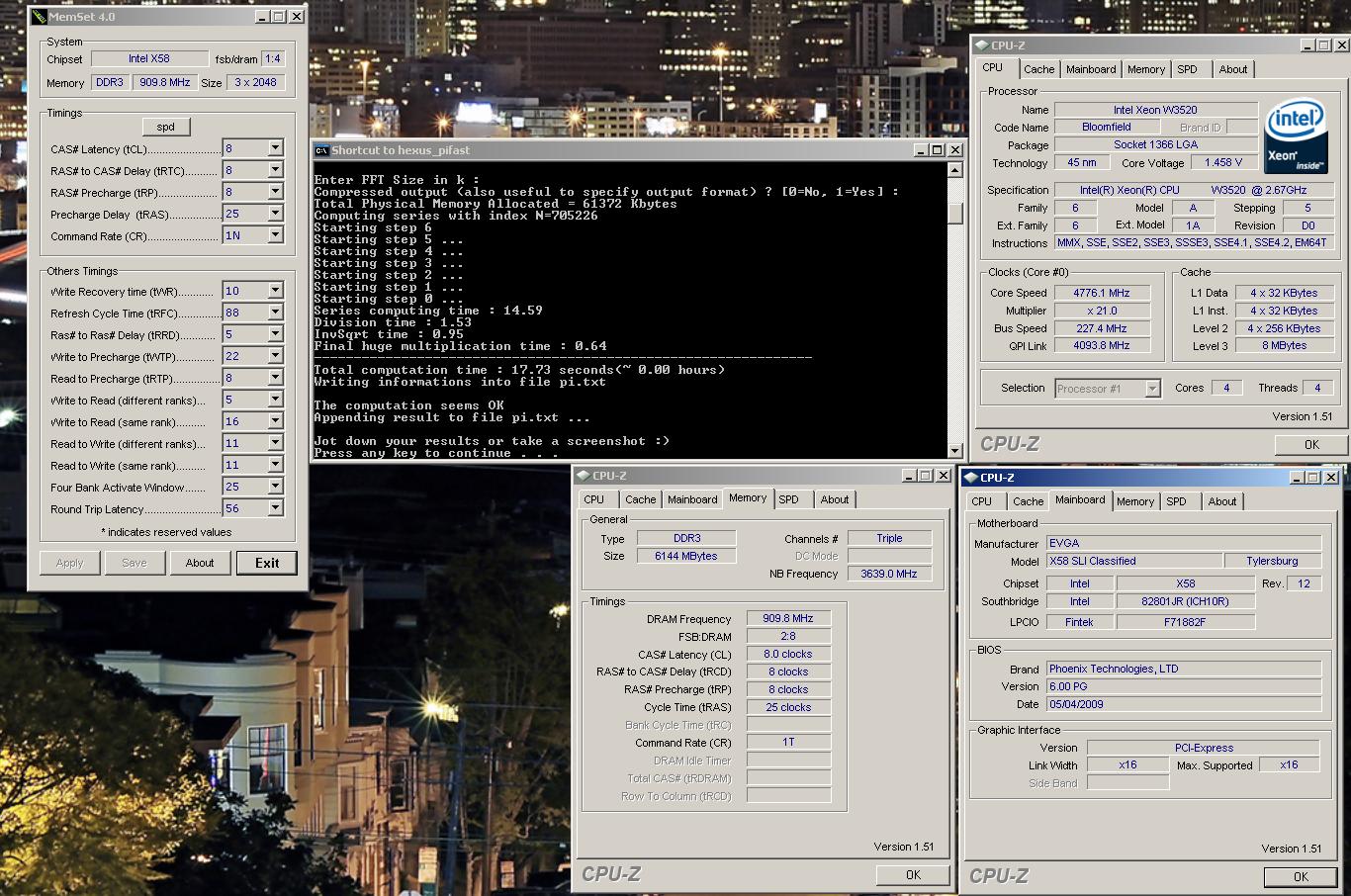This screenshot has height=896, width=1351.
Task: Open the RAS# Precharge (tRP) dropdown
Action: (275, 192)
